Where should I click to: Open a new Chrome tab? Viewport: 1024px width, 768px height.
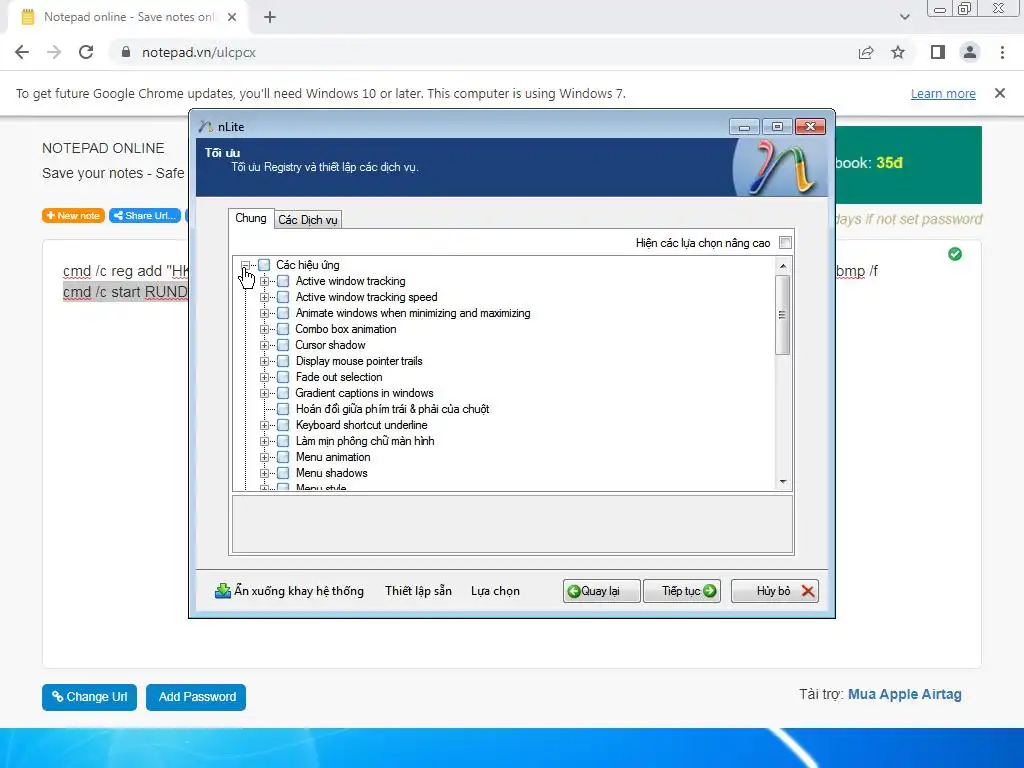pyautogui.click(x=270, y=17)
